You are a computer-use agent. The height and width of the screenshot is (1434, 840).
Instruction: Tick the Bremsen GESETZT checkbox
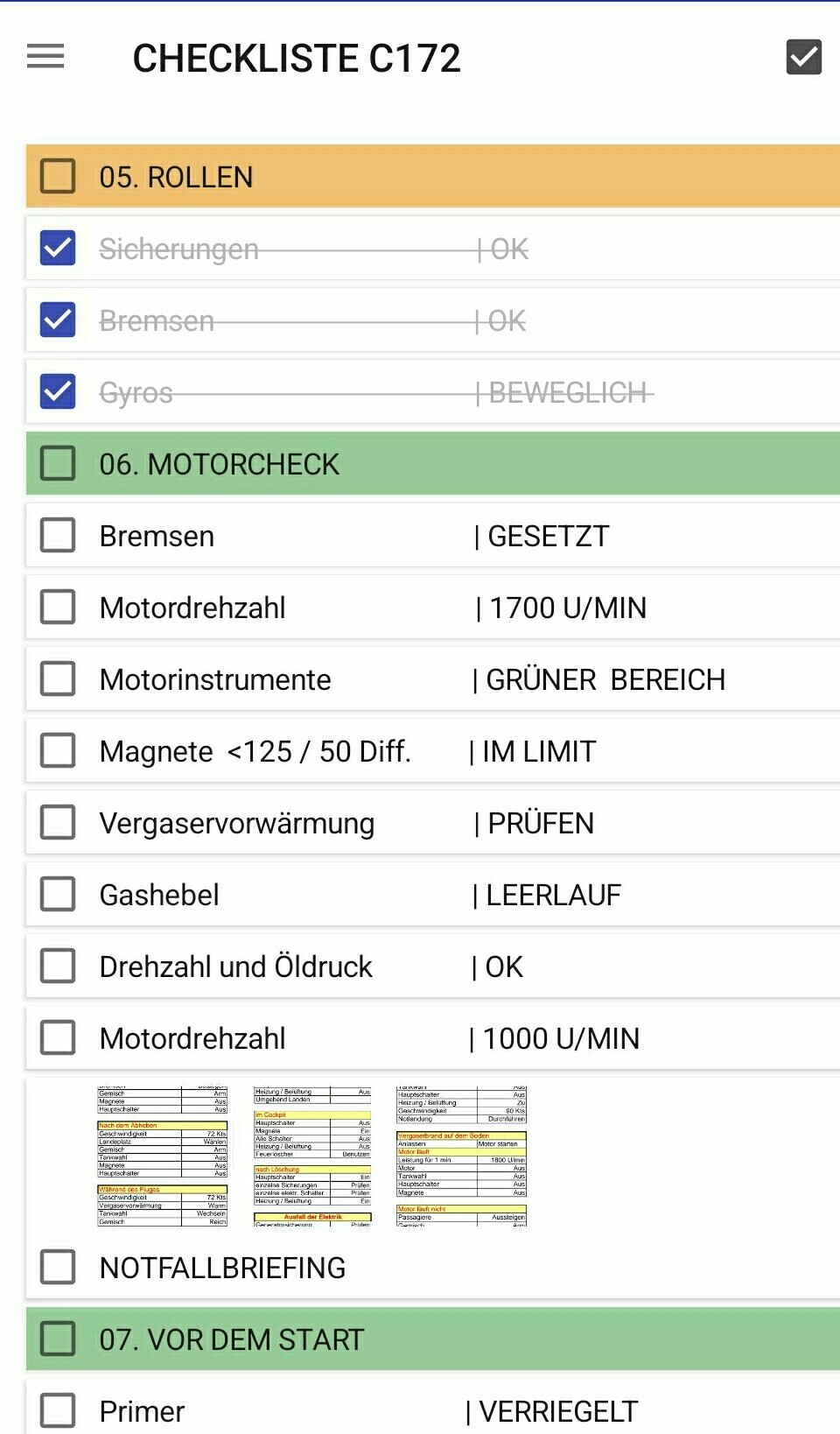[58, 536]
